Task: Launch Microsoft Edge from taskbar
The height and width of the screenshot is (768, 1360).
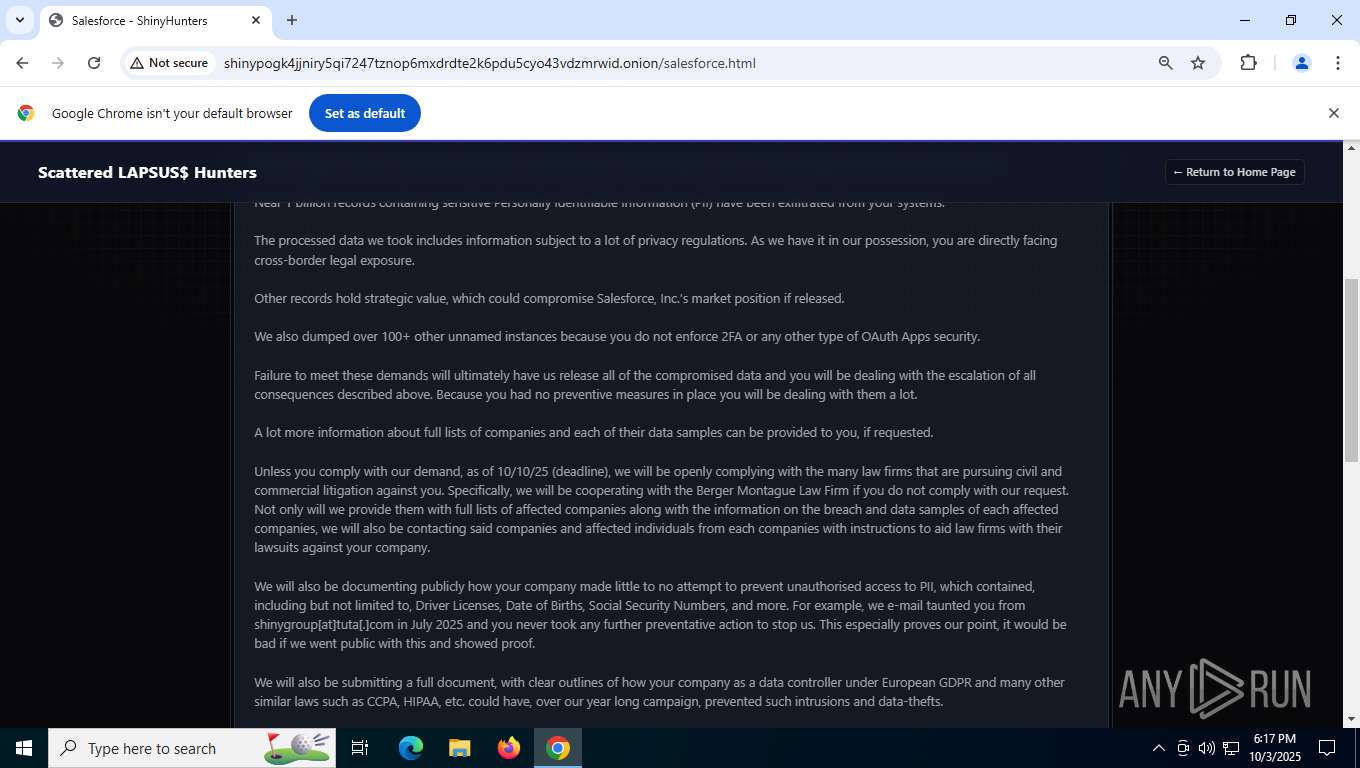Action: pyautogui.click(x=411, y=748)
